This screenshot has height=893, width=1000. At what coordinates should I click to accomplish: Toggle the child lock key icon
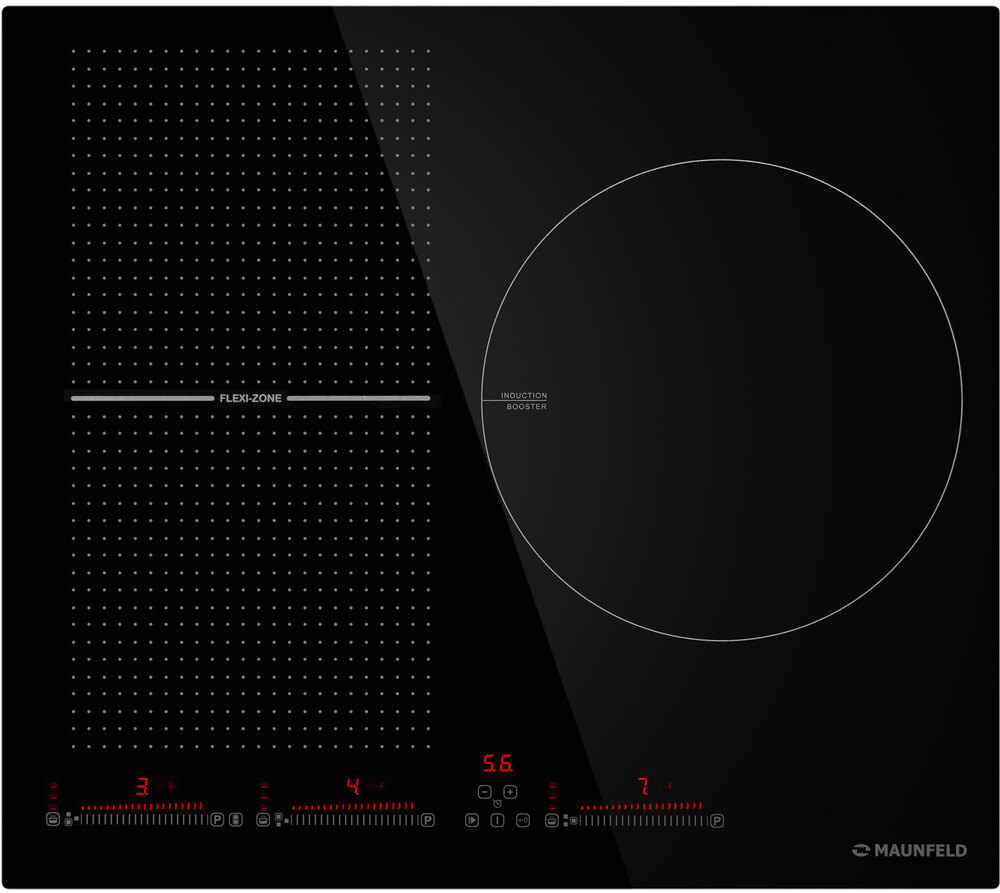point(523,821)
